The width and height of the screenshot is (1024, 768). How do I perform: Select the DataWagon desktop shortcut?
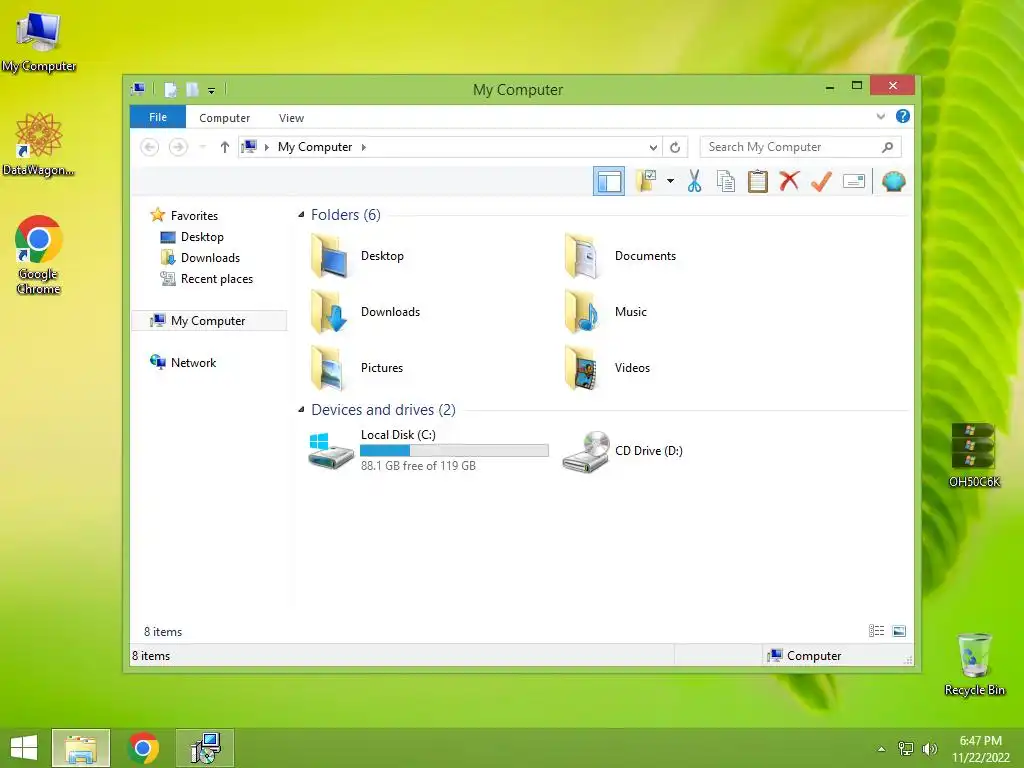tap(38, 144)
